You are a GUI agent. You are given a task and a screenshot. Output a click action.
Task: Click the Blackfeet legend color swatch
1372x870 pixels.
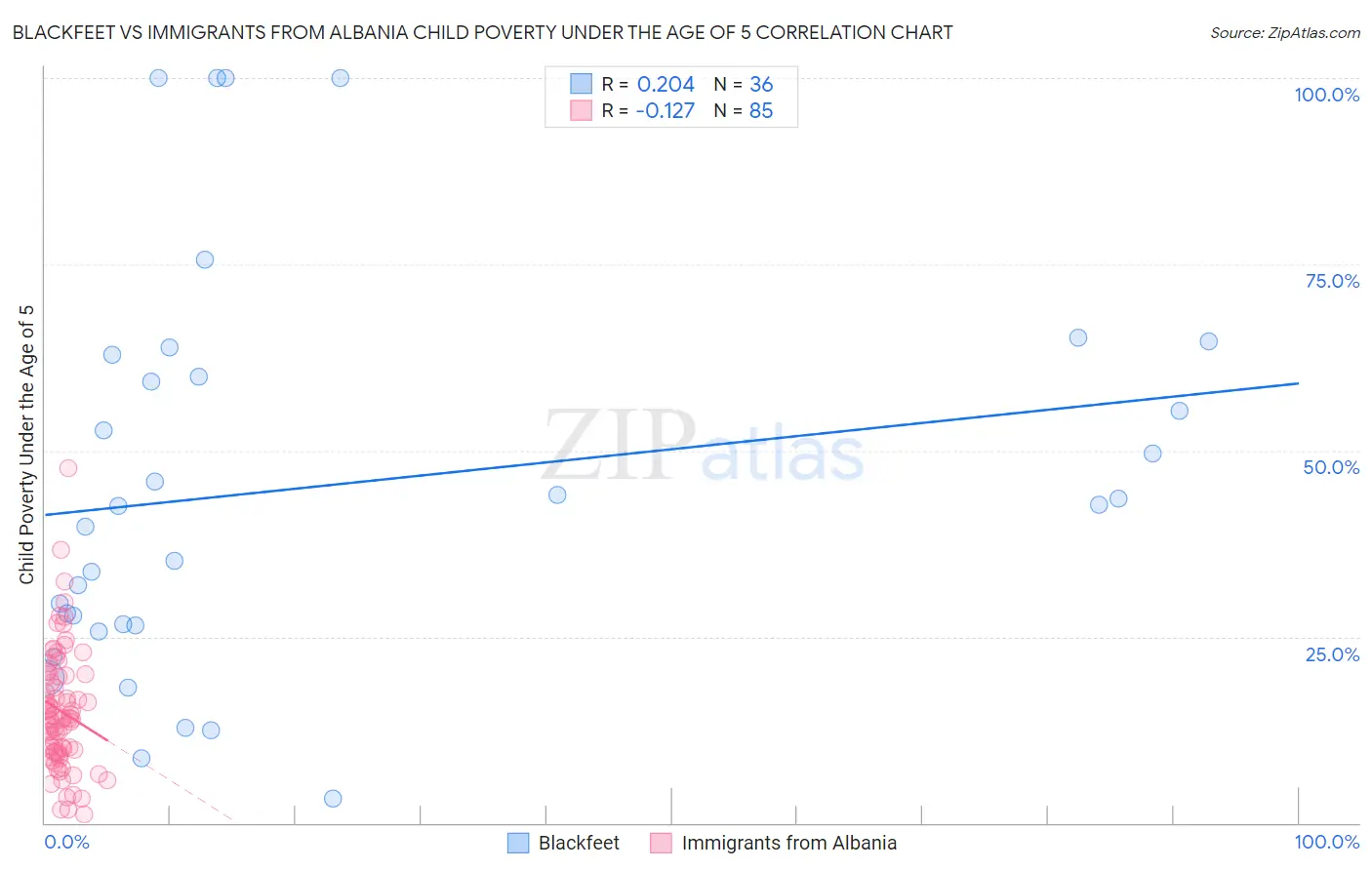tap(518, 843)
